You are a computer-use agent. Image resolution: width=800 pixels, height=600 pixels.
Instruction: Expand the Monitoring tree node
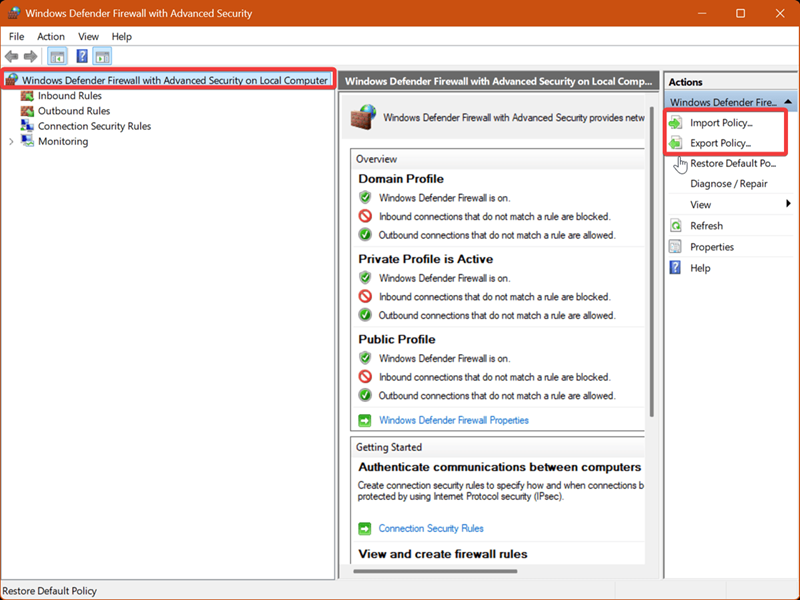pyautogui.click(x=11, y=141)
